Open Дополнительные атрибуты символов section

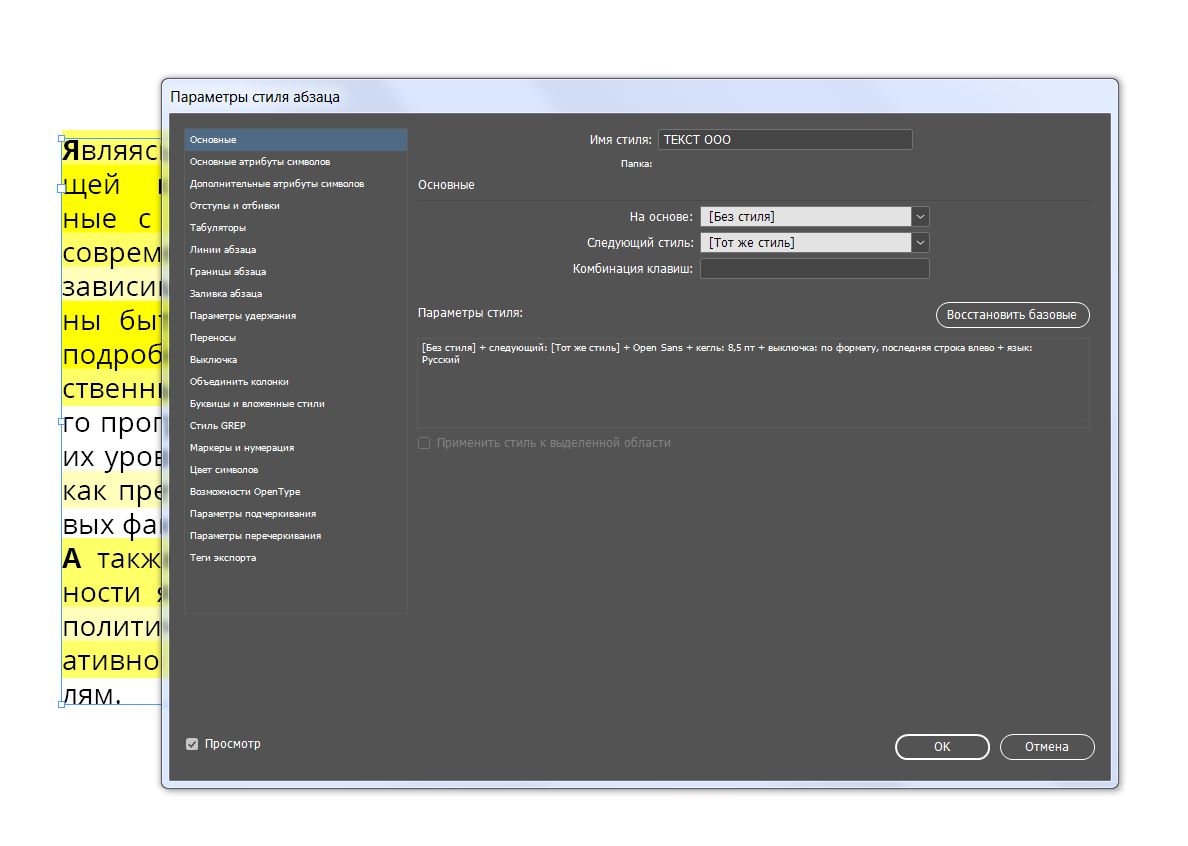(295, 183)
